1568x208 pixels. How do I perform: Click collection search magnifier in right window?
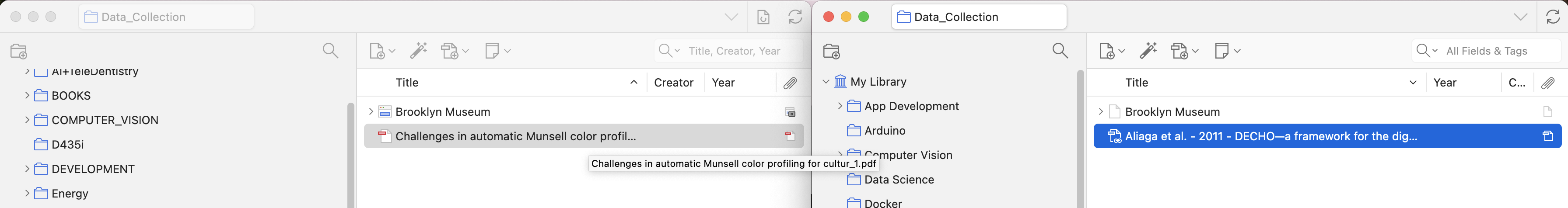(x=1060, y=51)
